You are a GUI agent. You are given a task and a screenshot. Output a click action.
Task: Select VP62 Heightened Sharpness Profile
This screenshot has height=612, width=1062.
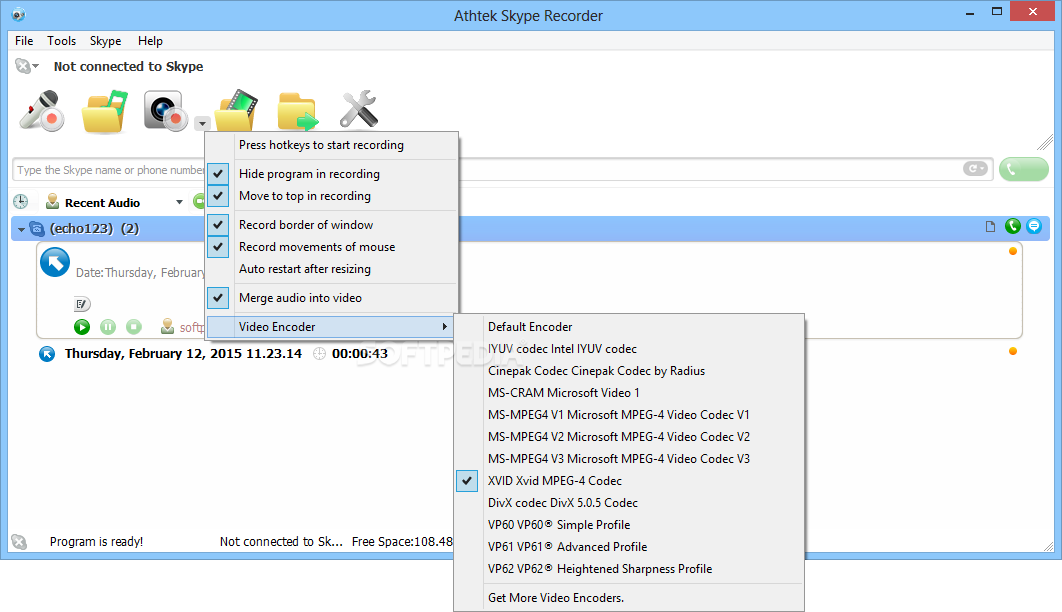(x=629, y=569)
